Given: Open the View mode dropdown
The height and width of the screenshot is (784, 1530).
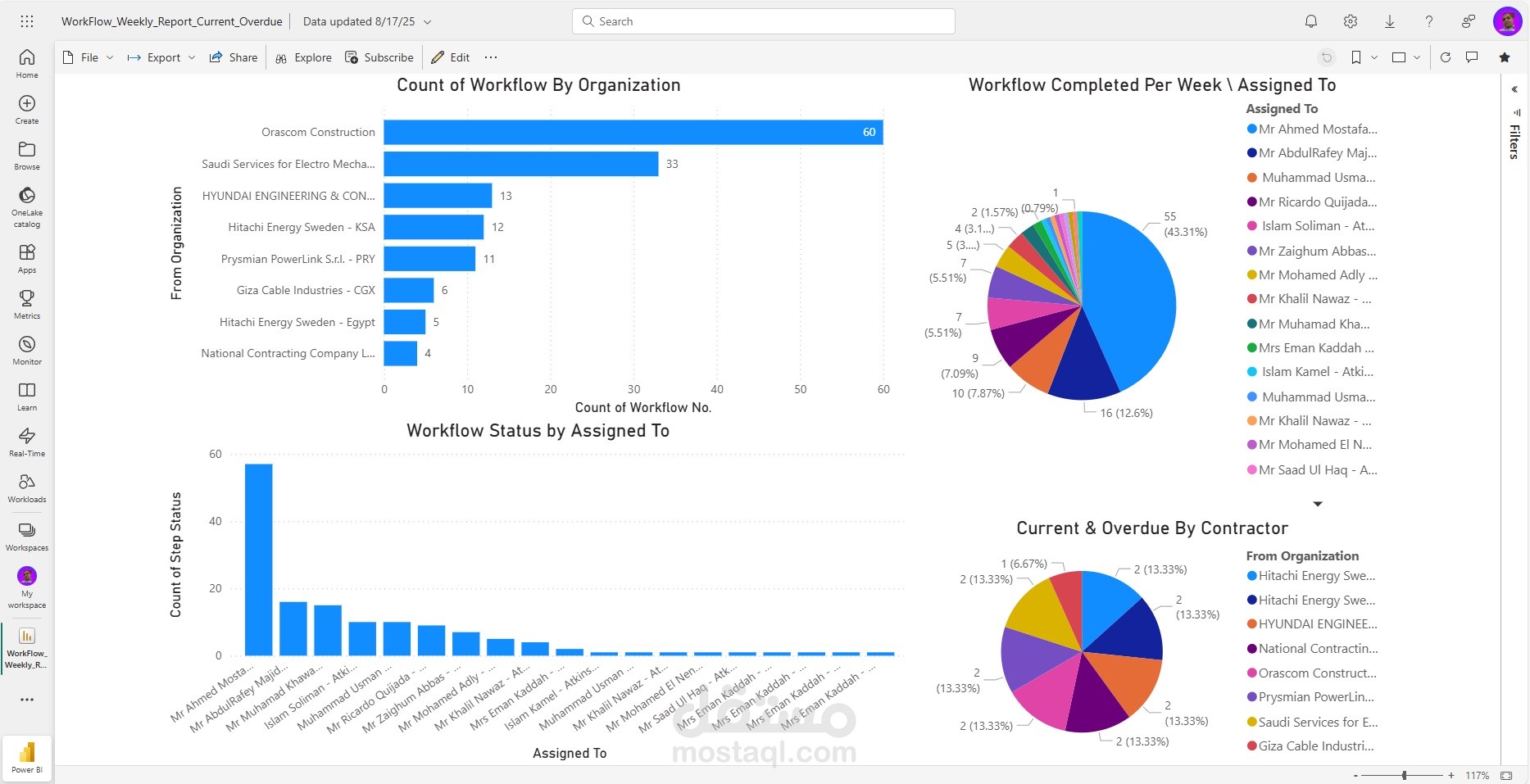Looking at the screenshot, I should tap(1406, 57).
